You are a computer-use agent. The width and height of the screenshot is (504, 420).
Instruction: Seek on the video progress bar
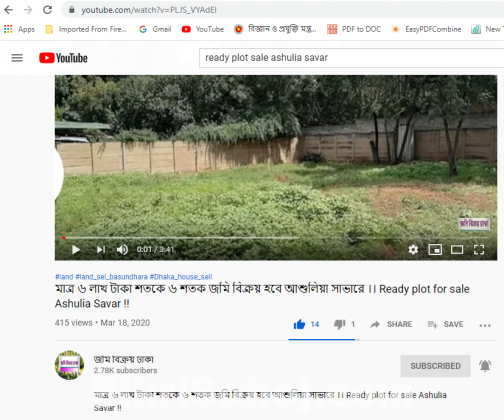click(275, 238)
